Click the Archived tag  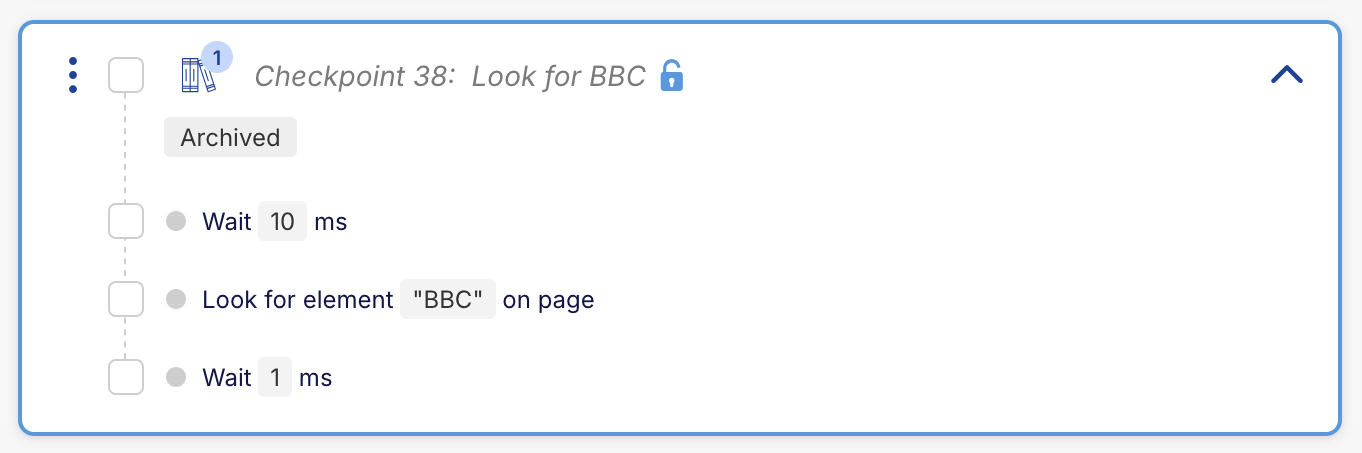click(230, 138)
